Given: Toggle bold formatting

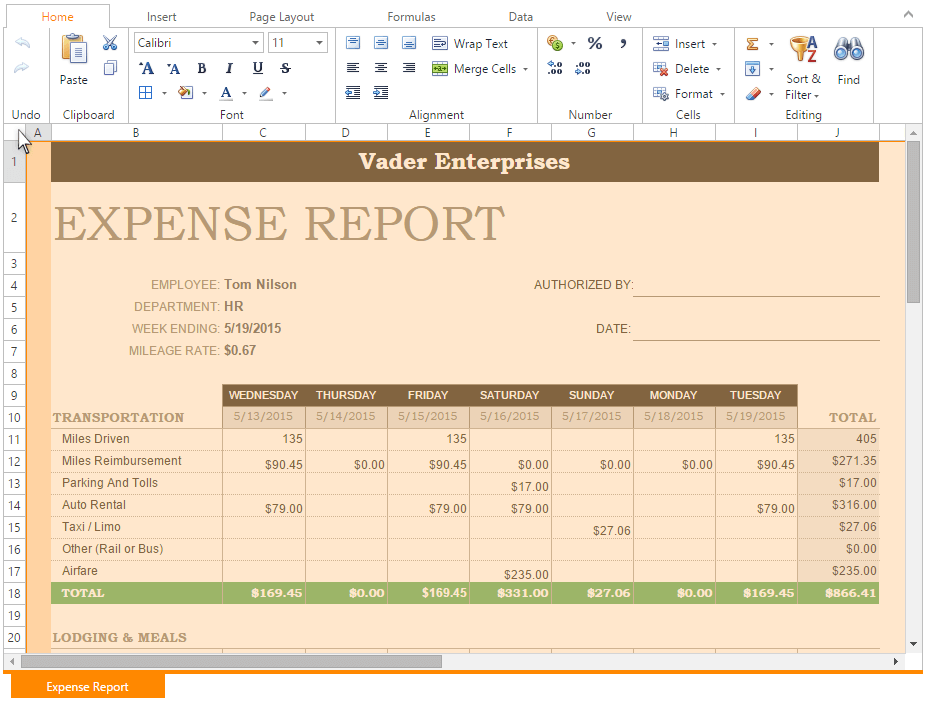Looking at the screenshot, I should [x=202, y=68].
